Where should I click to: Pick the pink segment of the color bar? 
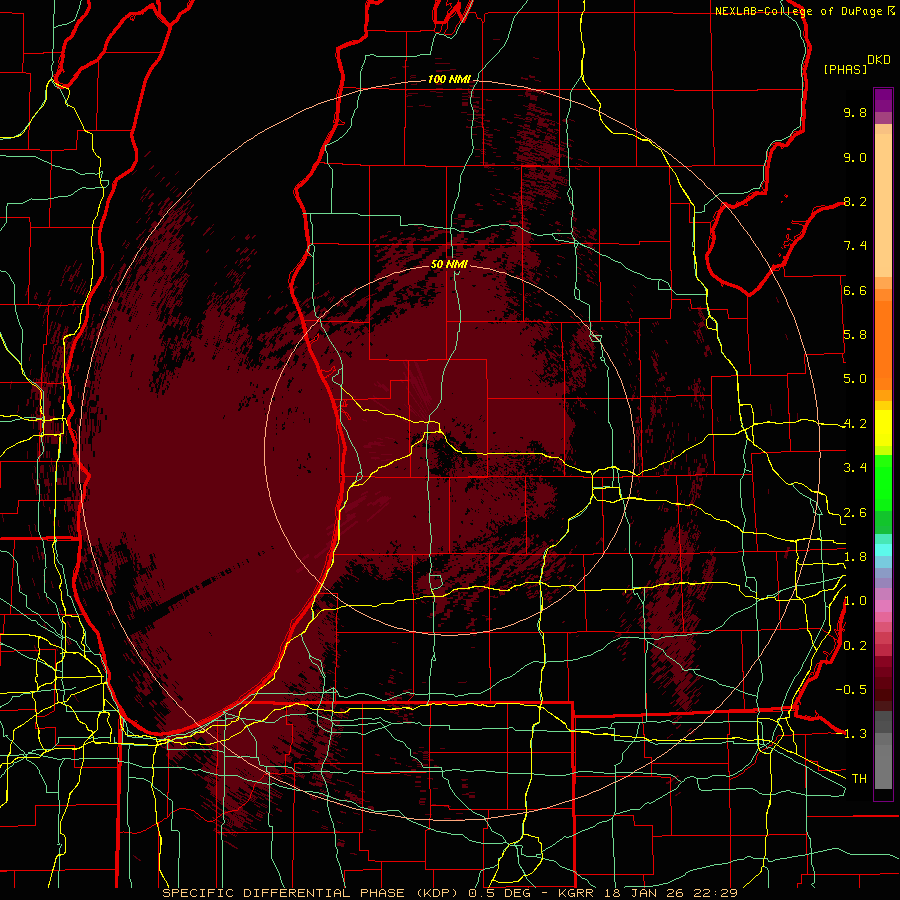[883, 606]
